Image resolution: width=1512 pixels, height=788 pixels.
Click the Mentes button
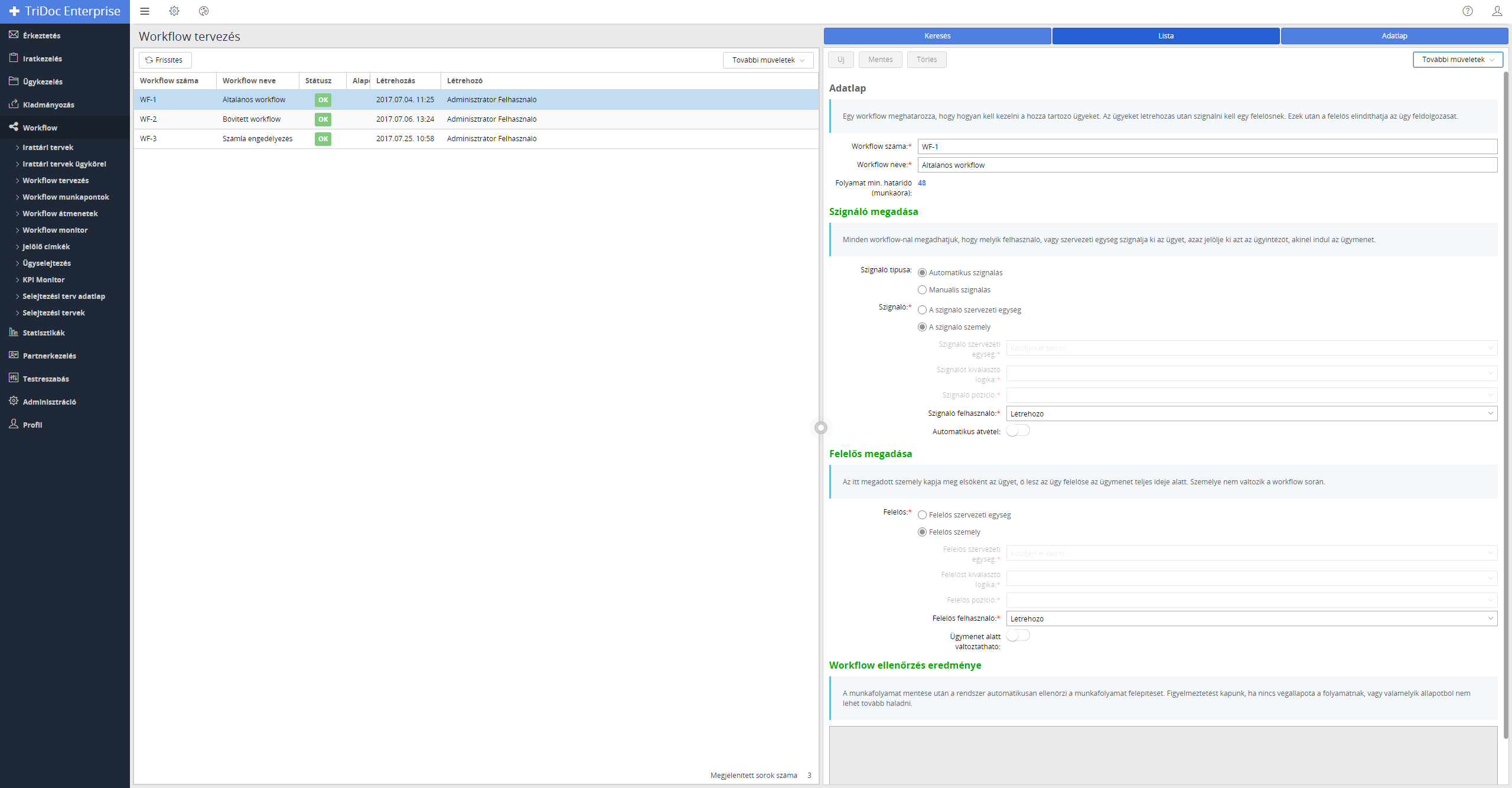(x=880, y=60)
